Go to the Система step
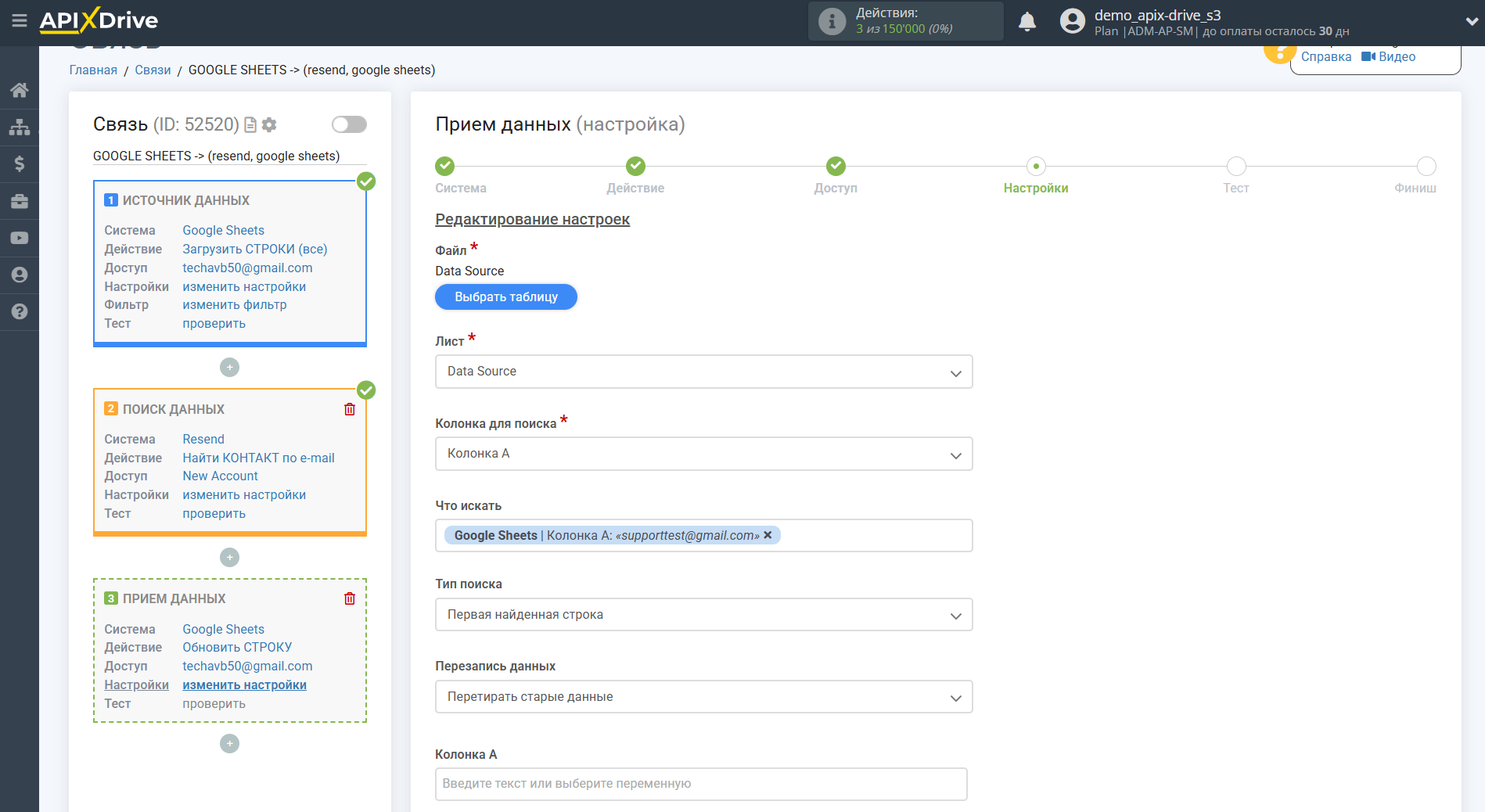The image size is (1485, 812). pyautogui.click(x=444, y=167)
